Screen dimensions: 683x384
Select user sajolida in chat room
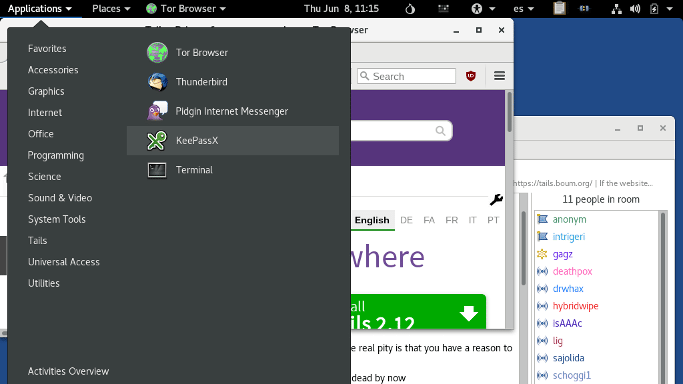click(568, 358)
